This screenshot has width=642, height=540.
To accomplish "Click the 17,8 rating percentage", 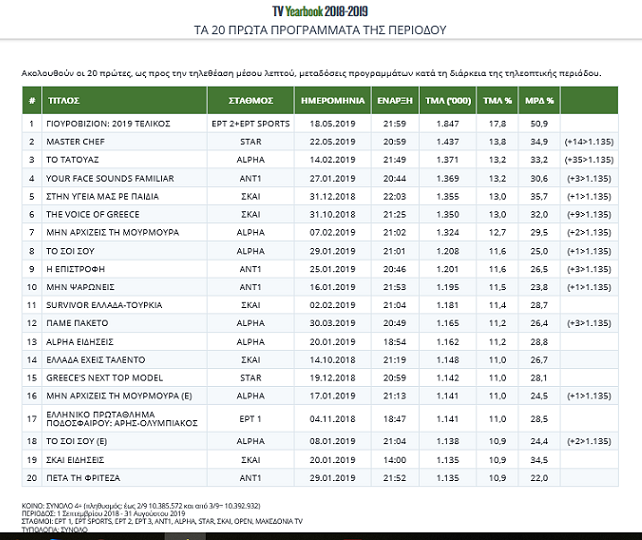I will coord(497,124).
